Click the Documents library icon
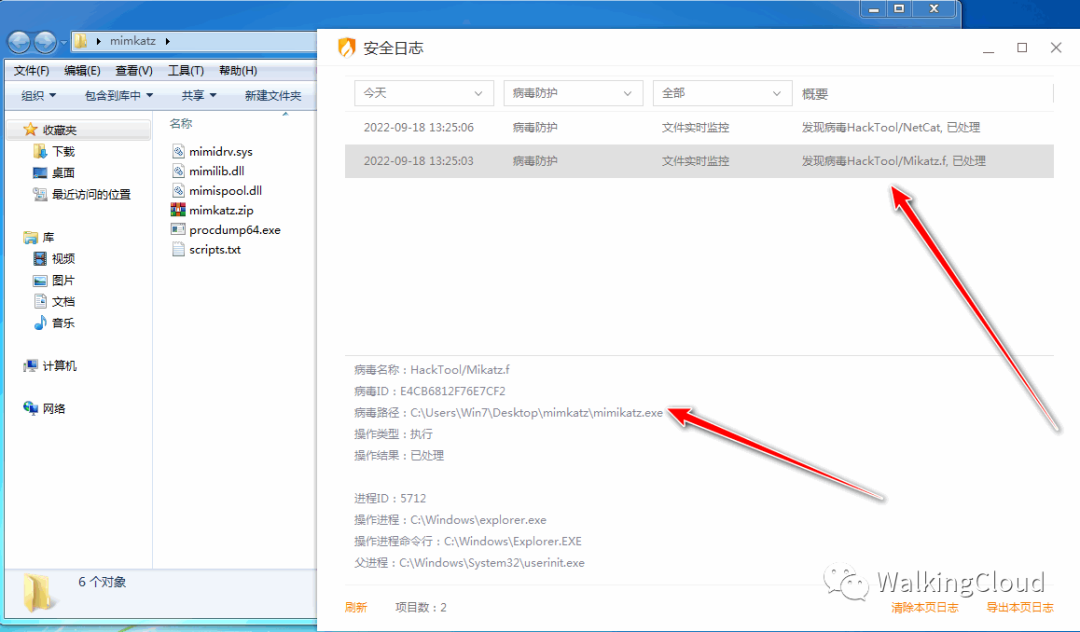This screenshot has width=1080, height=632. [x=40, y=301]
